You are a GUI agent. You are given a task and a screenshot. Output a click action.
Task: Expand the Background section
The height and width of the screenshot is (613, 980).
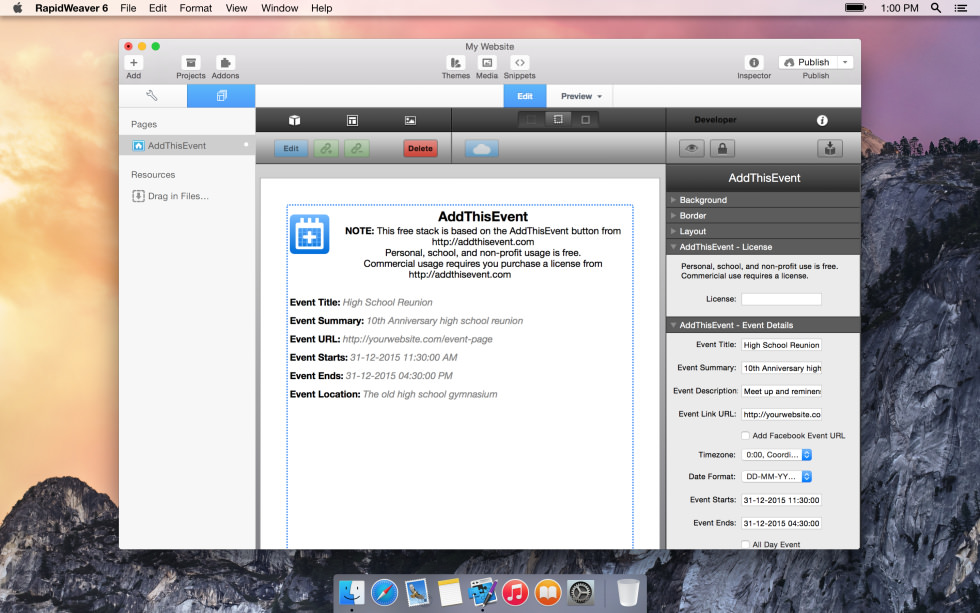tap(763, 200)
